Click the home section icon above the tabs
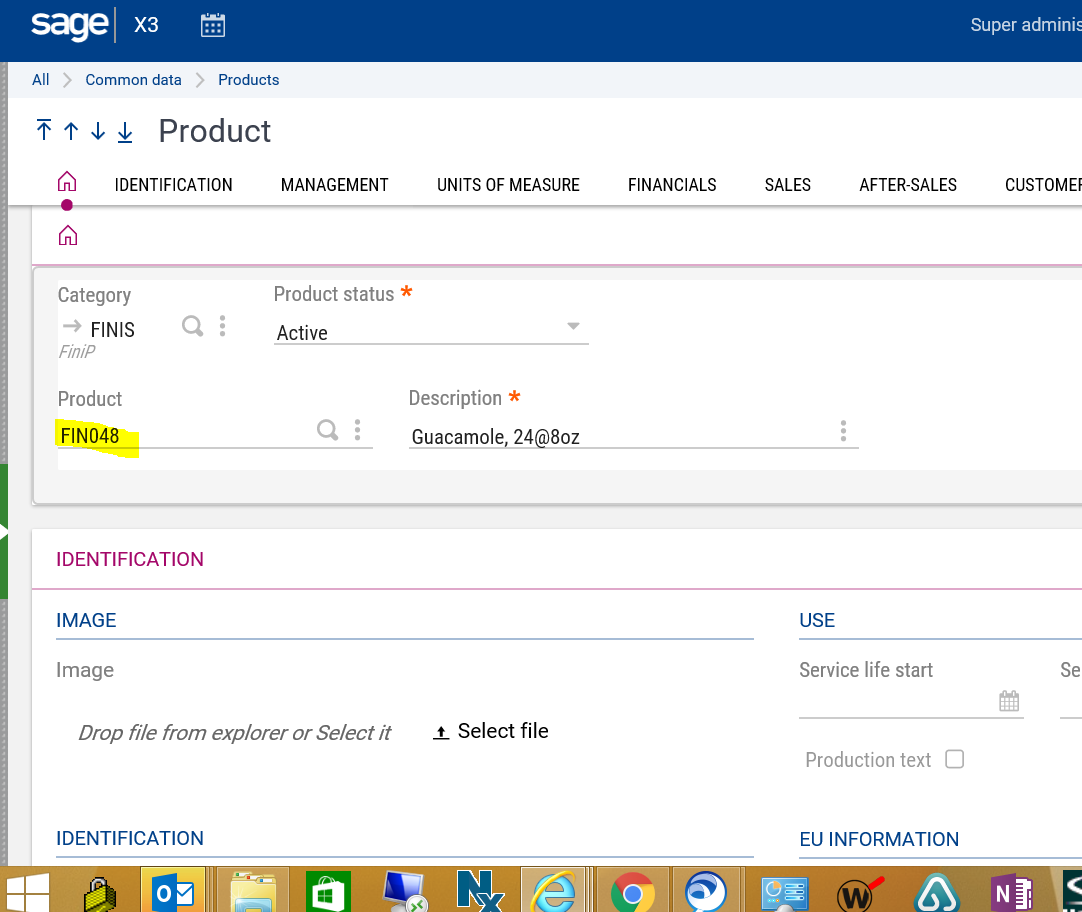This screenshot has height=912, width=1082. [x=66, y=181]
